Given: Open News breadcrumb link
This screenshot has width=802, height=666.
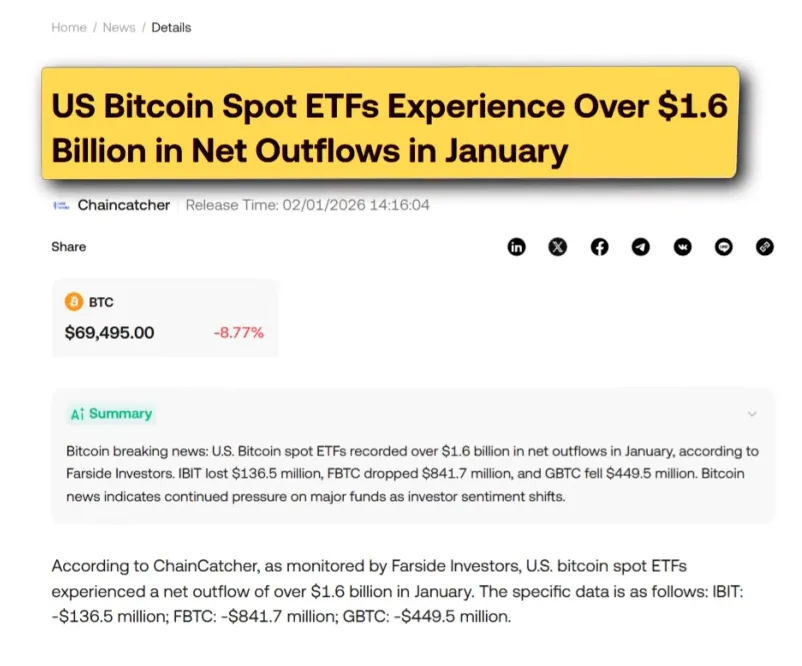Looking at the screenshot, I should (119, 27).
